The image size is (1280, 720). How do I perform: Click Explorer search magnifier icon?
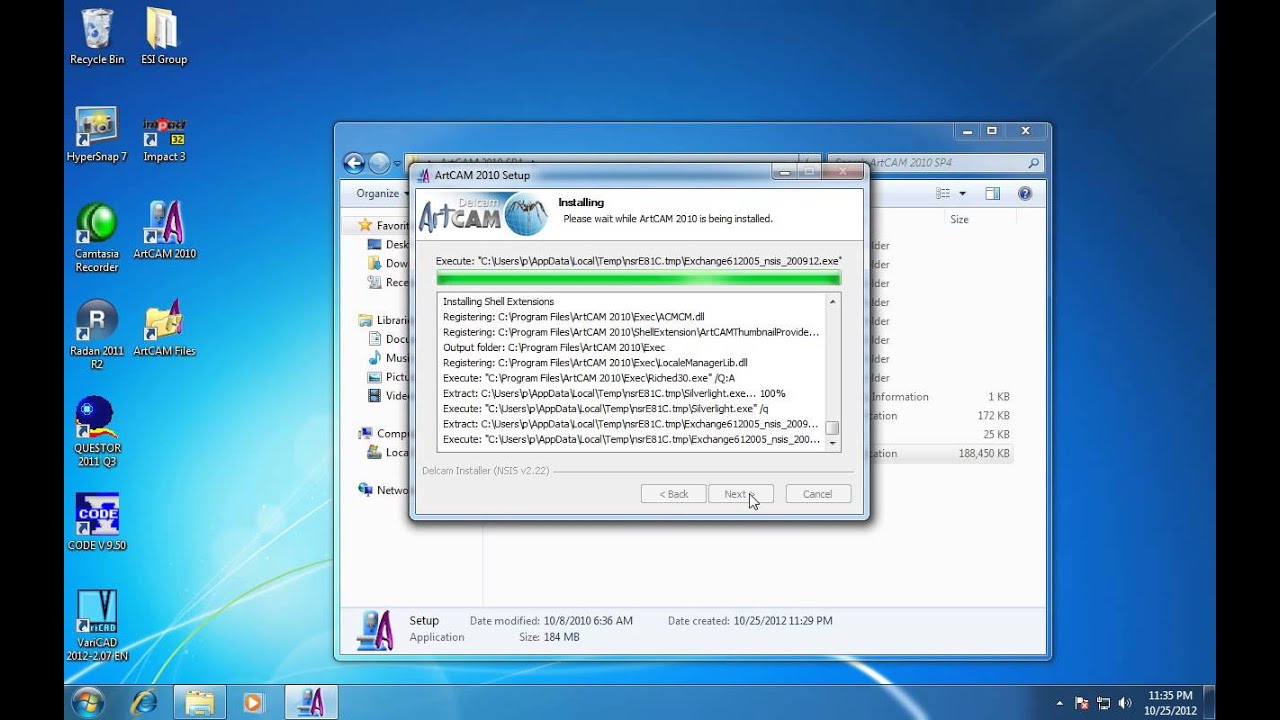pos(1033,162)
